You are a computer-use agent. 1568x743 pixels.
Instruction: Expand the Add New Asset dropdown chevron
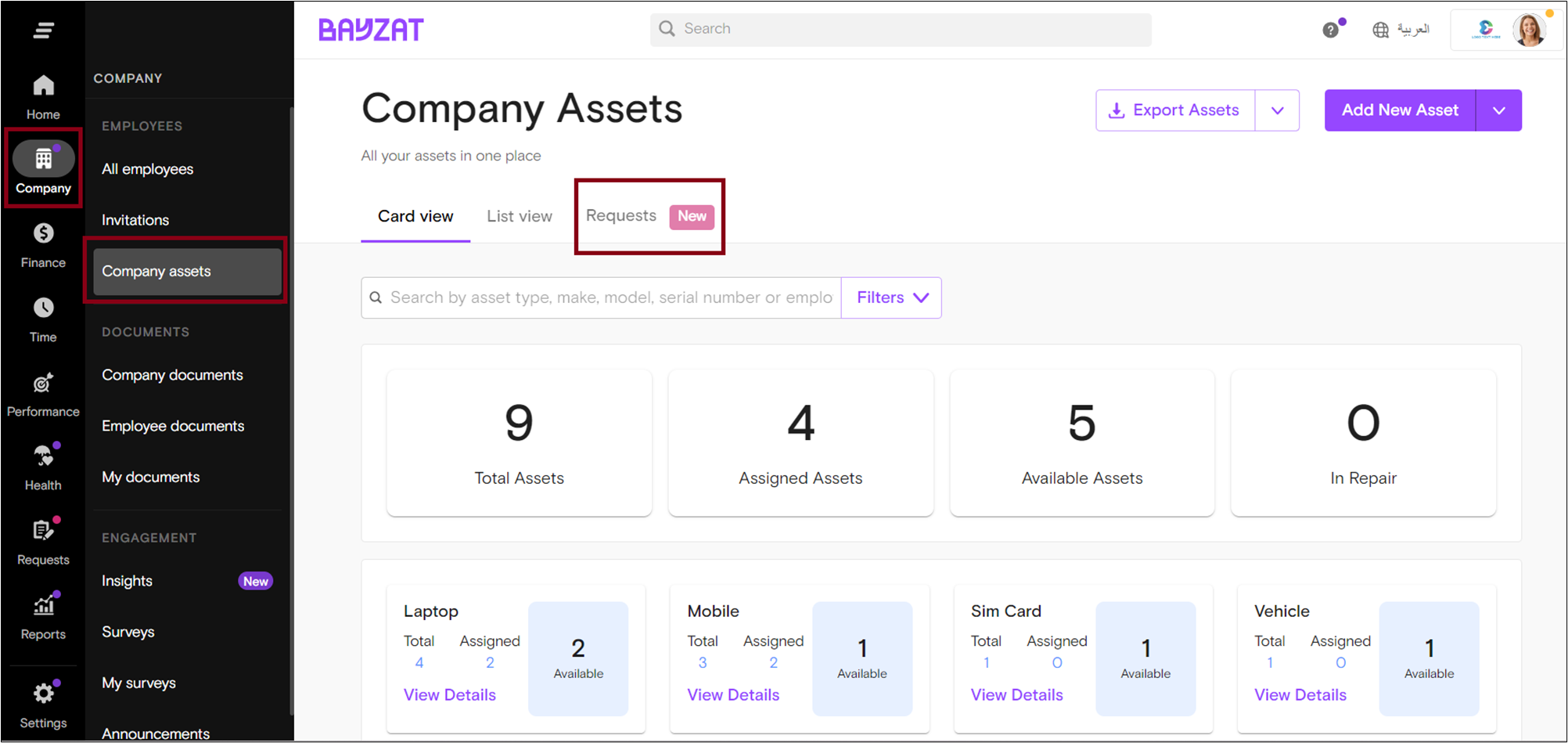click(x=1499, y=110)
